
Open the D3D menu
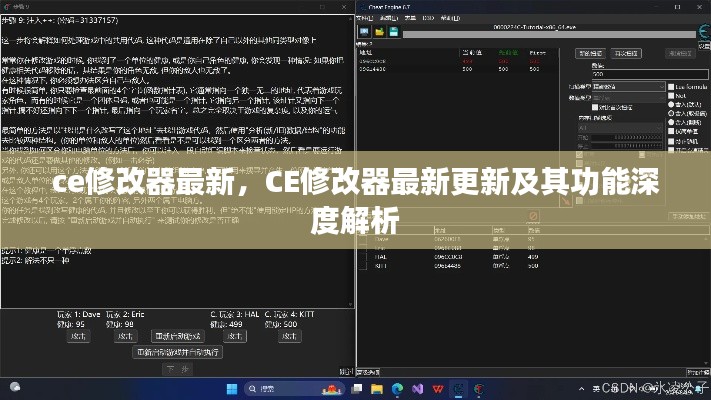point(428,18)
